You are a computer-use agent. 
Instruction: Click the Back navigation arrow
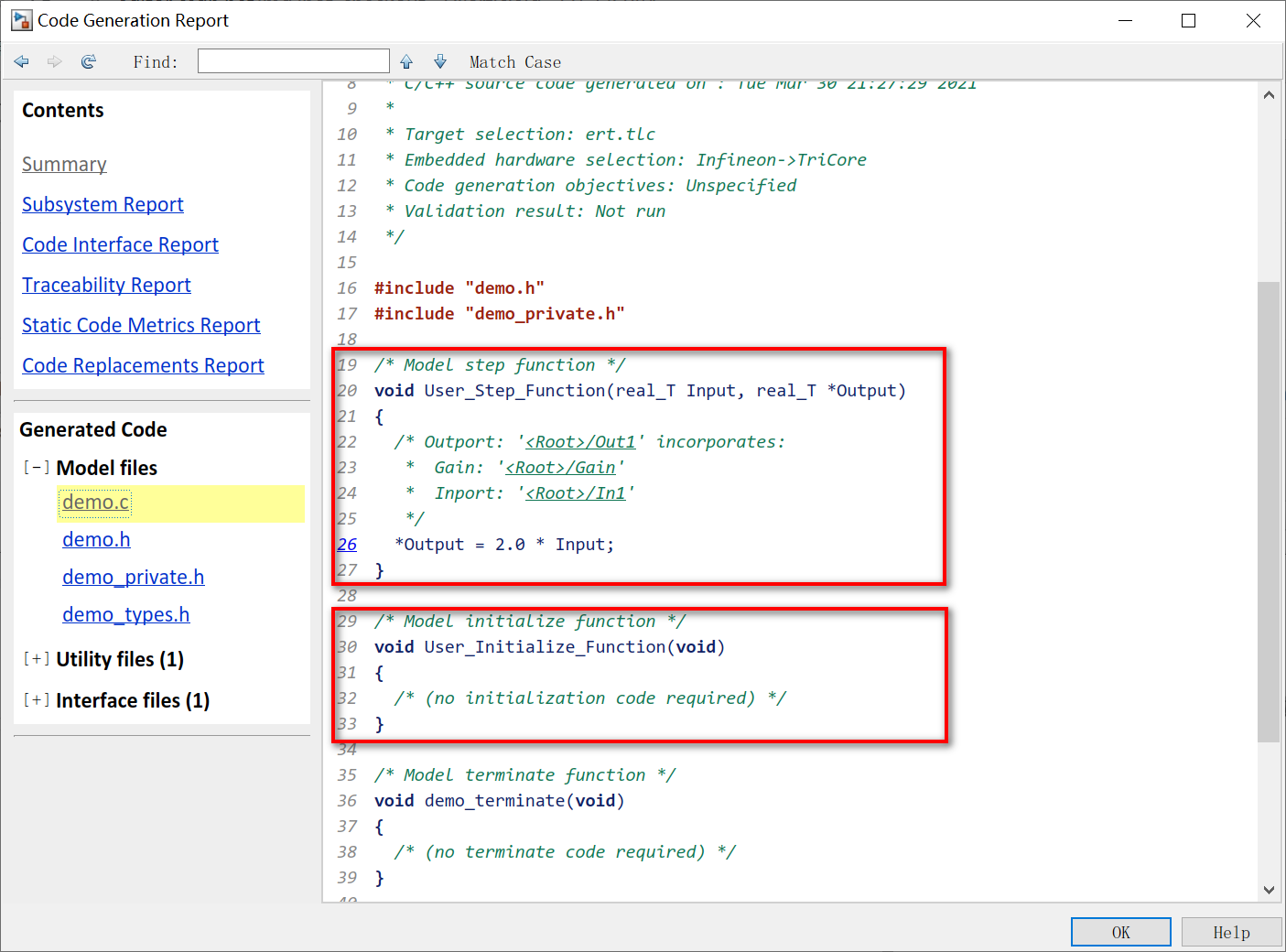pos(22,61)
